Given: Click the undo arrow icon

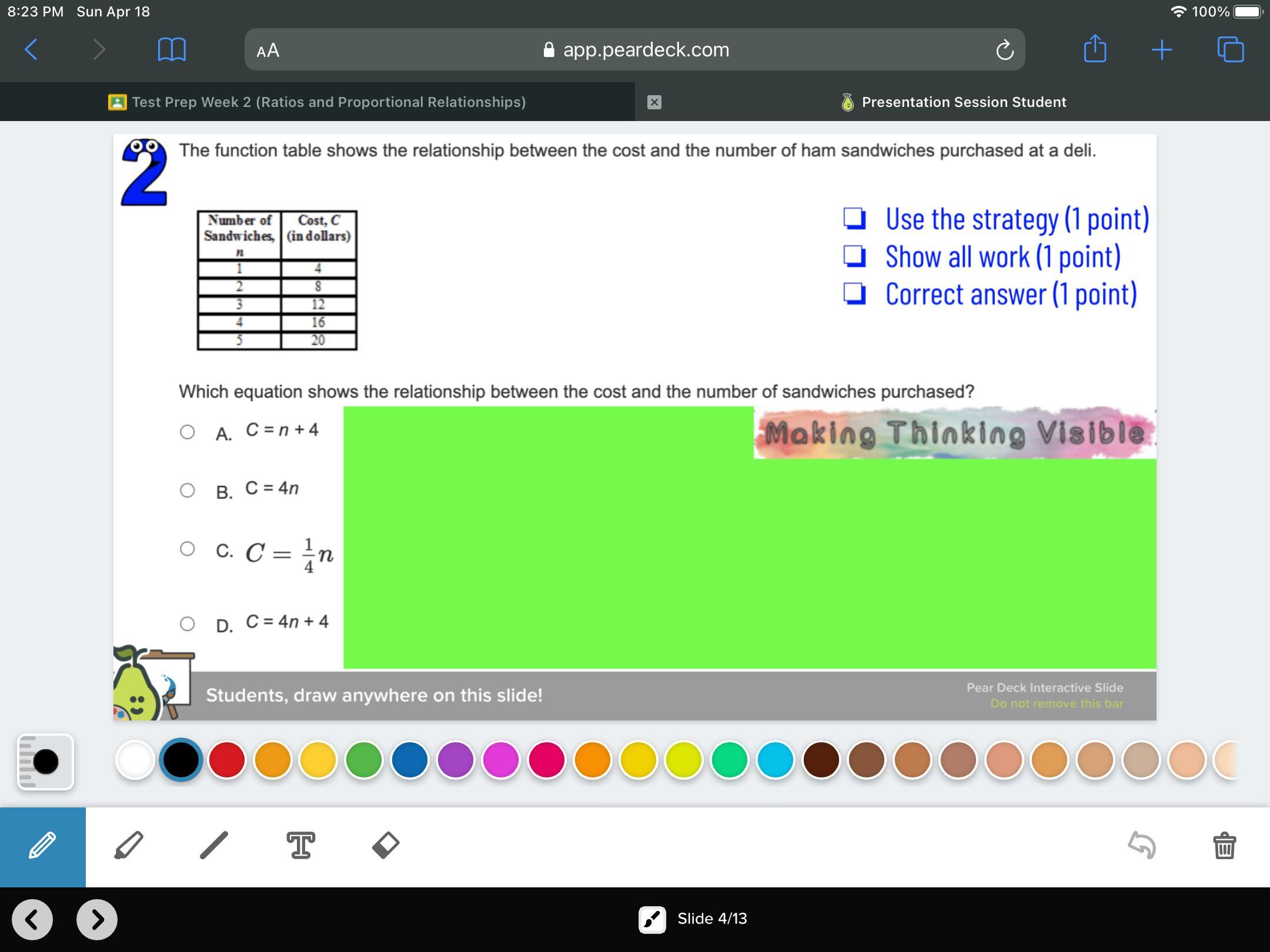Looking at the screenshot, I should (x=1142, y=846).
